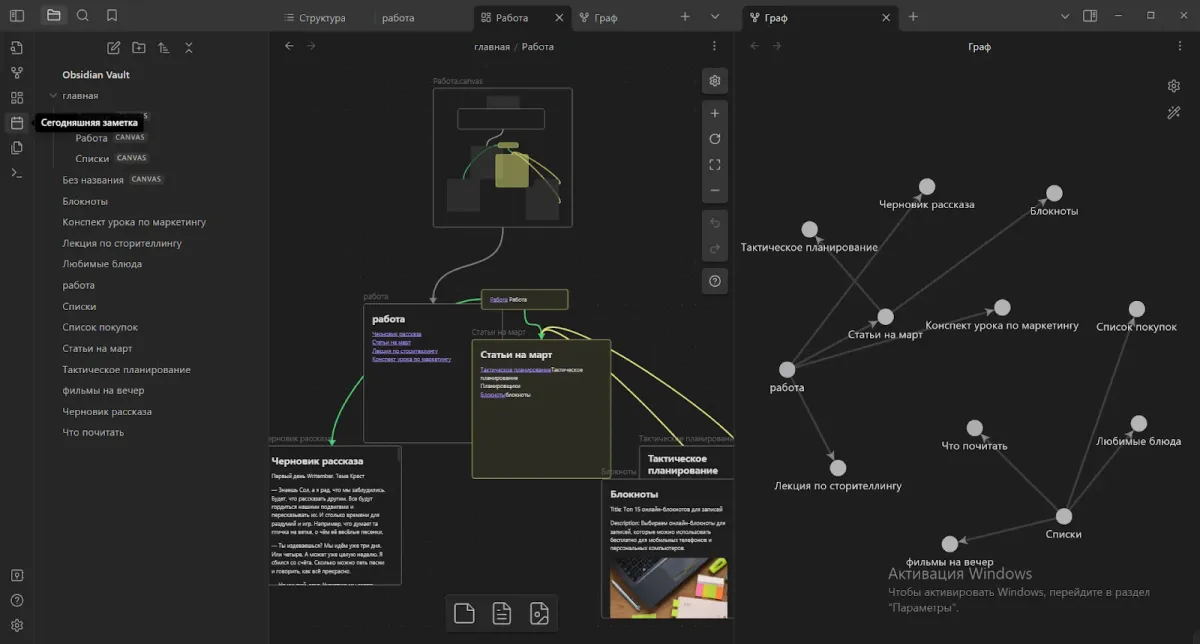This screenshot has height=644, width=1200.
Task: Start graph timelapse animation wand icon
Action: (x=1174, y=113)
